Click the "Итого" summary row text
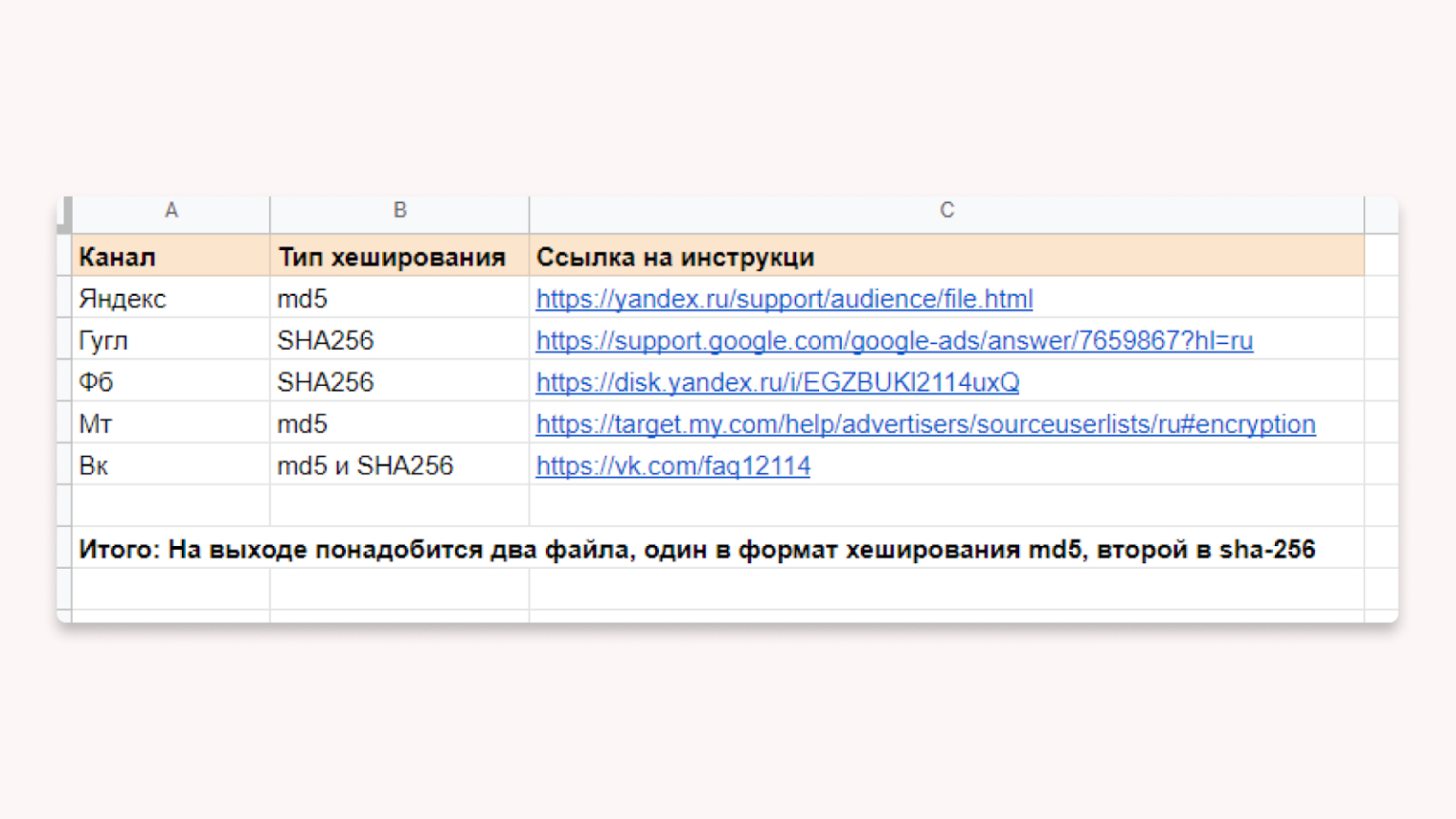The image size is (1456, 819). tap(697, 549)
